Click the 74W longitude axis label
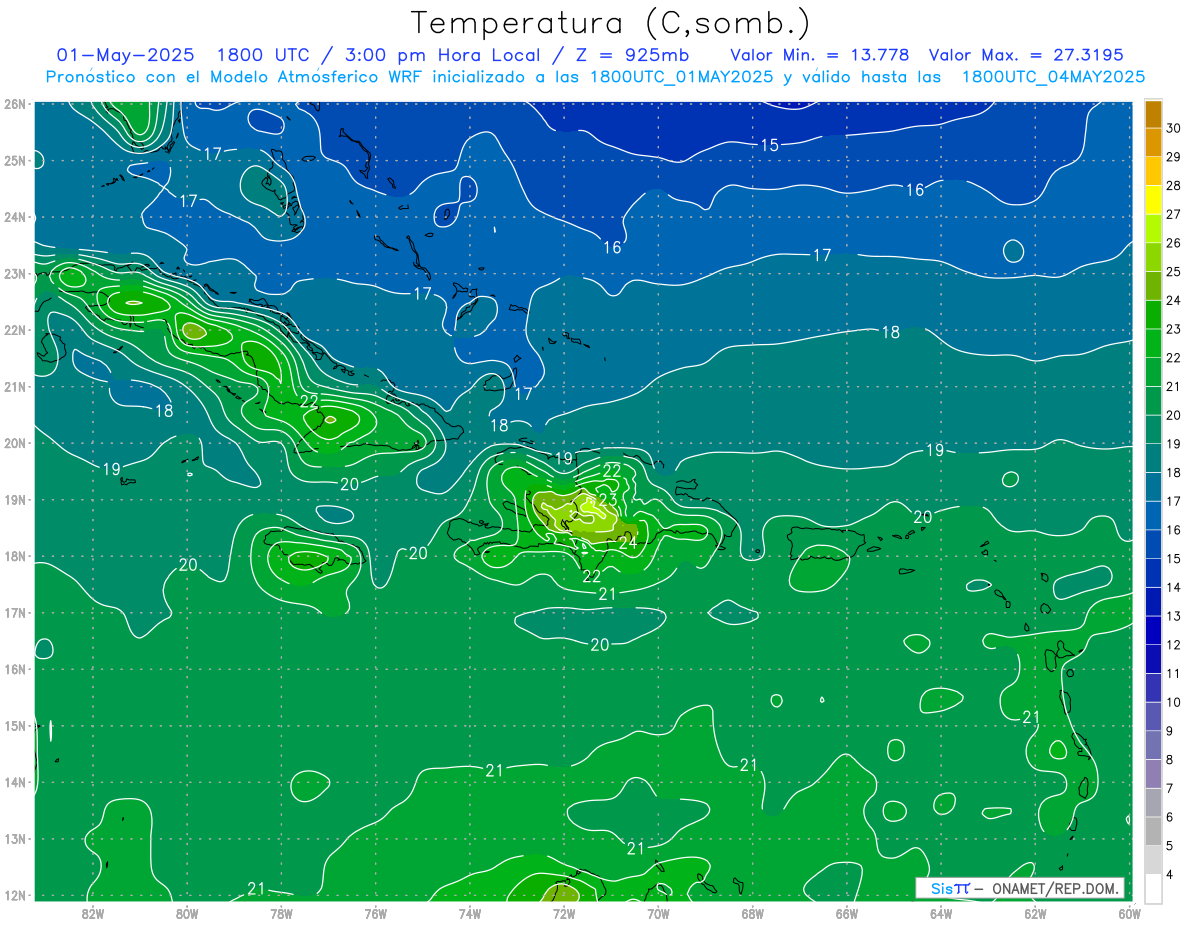This screenshot has width=1200, height=927. click(469, 913)
